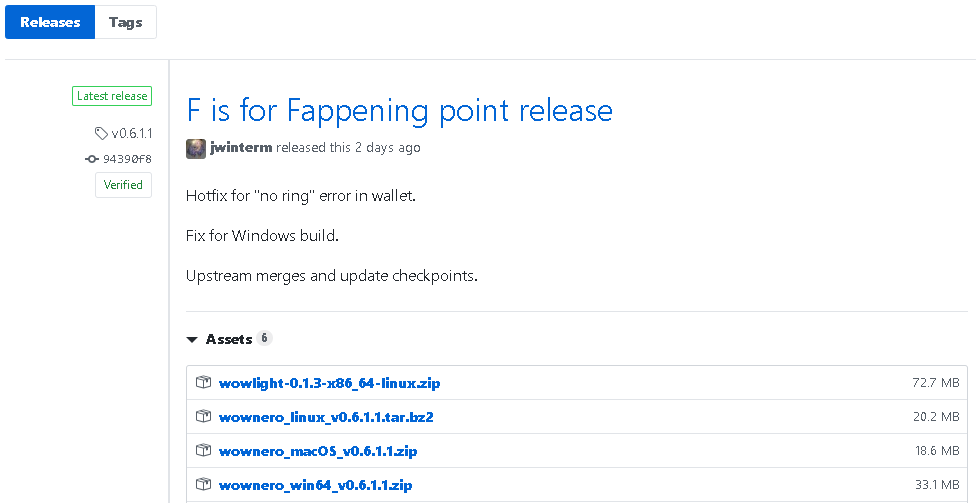Click the tag icon beside v0.6.1.1
976x503 pixels.
point(101,133)
